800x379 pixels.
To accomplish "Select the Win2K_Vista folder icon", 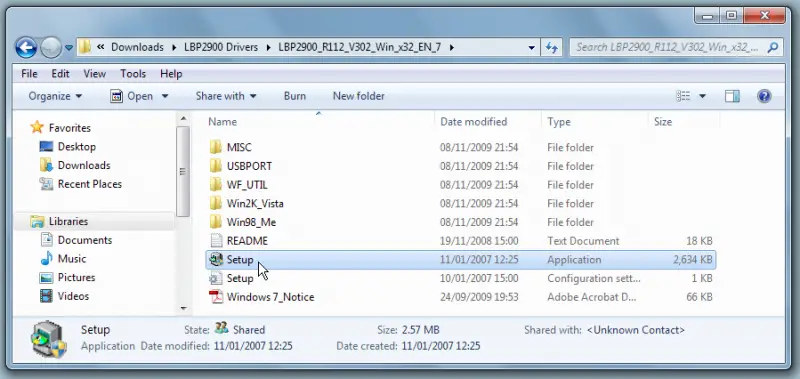I will [216, 204].
